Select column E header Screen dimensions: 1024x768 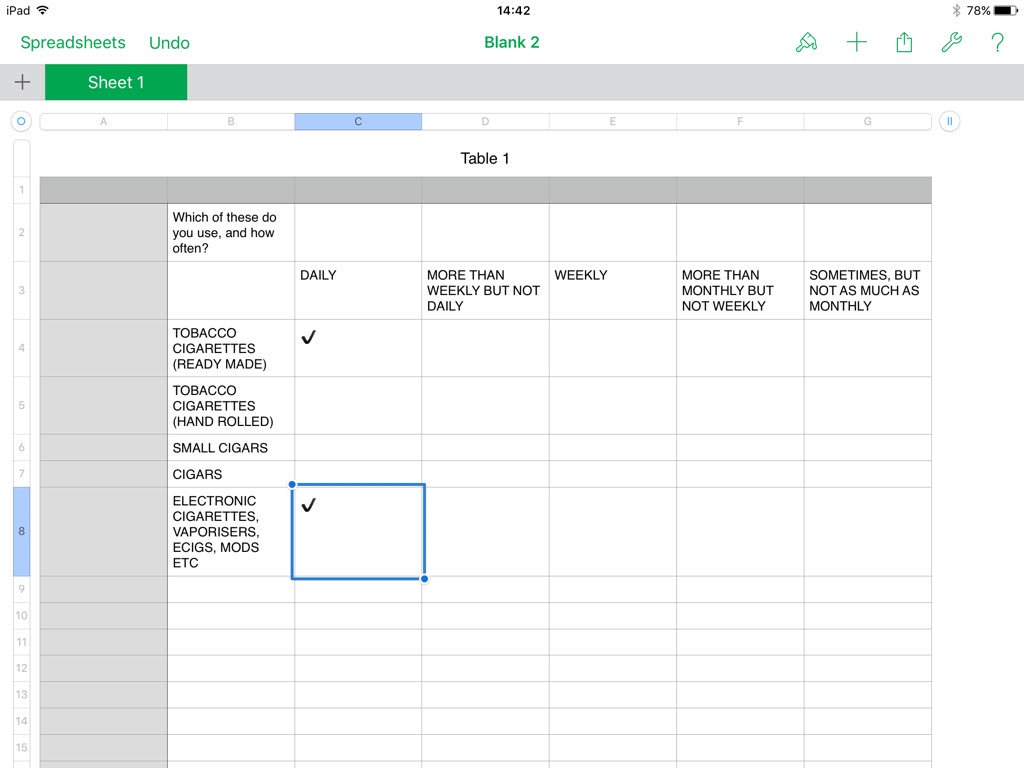[x=613, y=121]
